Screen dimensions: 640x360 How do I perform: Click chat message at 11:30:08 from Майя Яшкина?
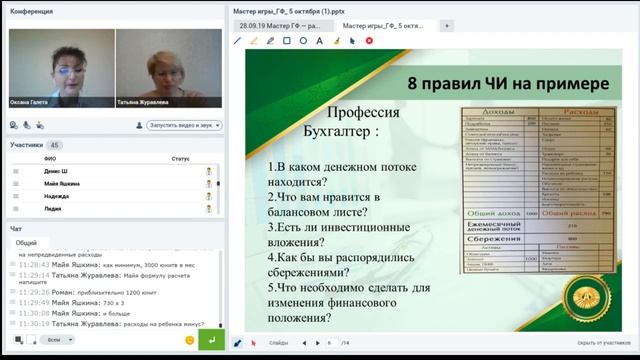(74, 313)
